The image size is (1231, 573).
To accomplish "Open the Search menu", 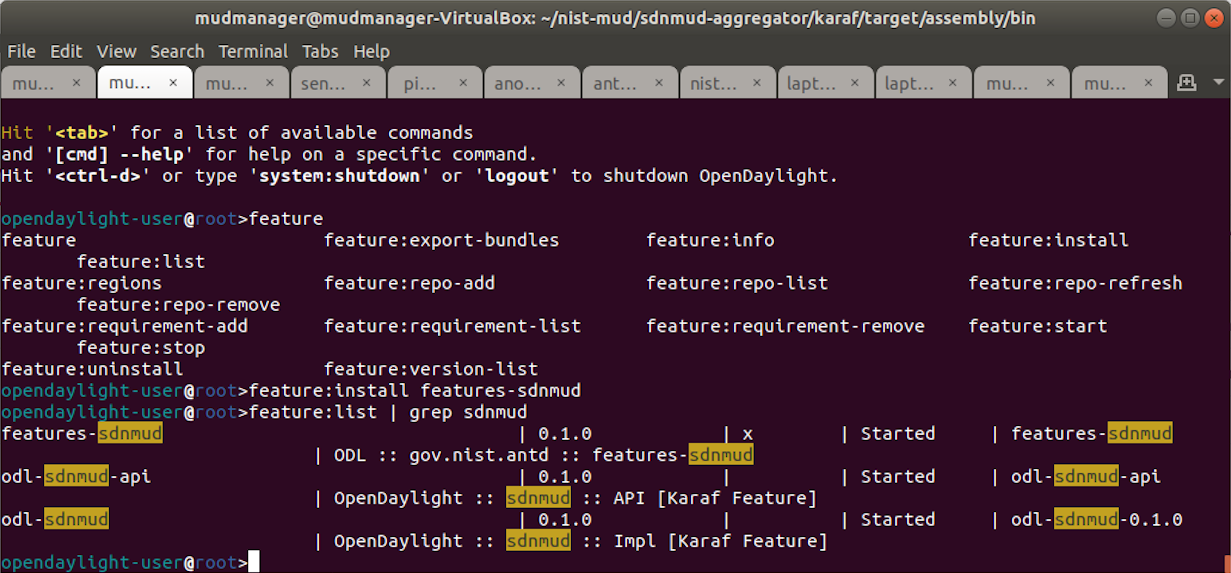I will point(177,51).
